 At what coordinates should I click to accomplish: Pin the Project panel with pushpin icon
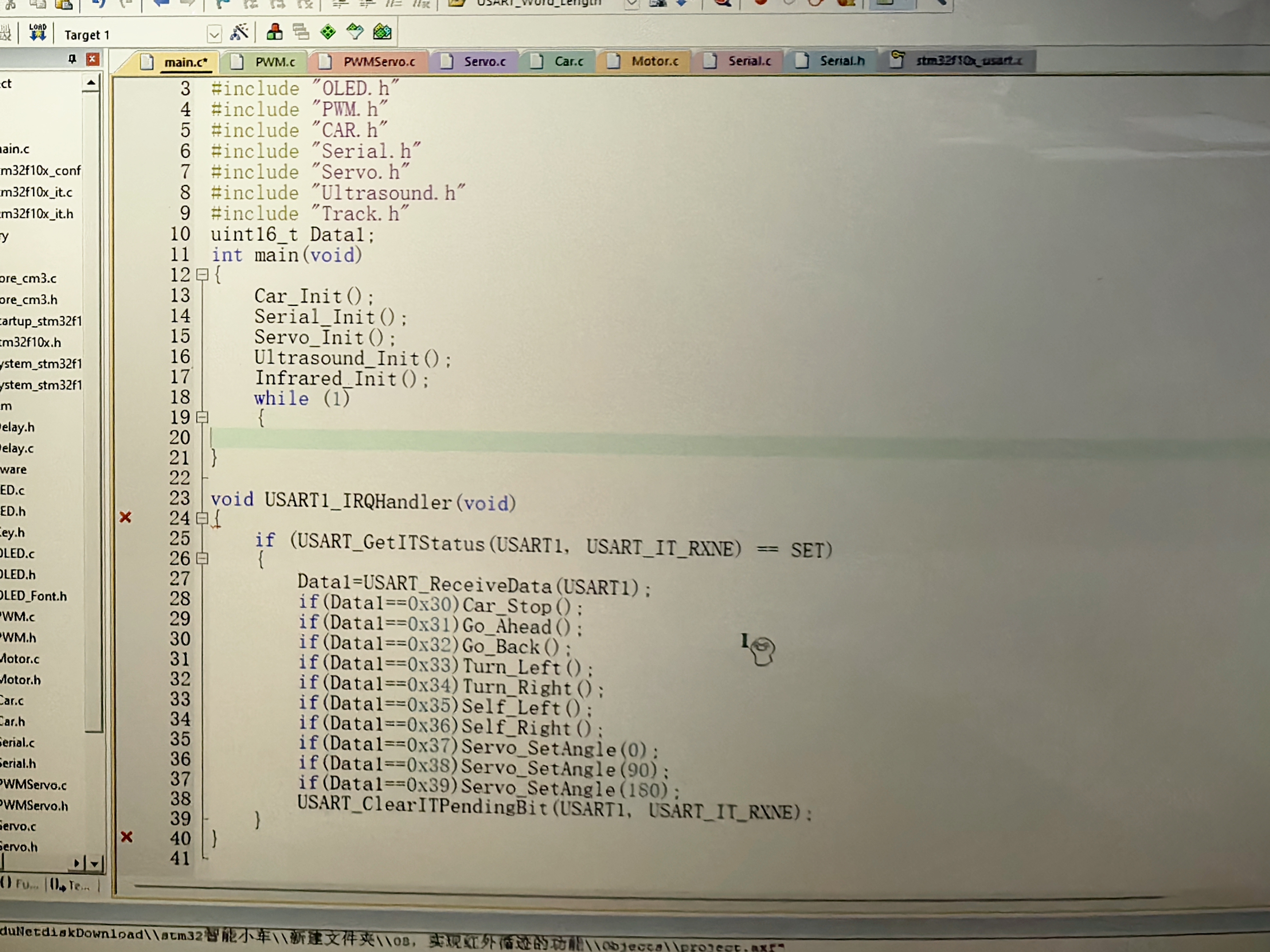tap(72, 59)
